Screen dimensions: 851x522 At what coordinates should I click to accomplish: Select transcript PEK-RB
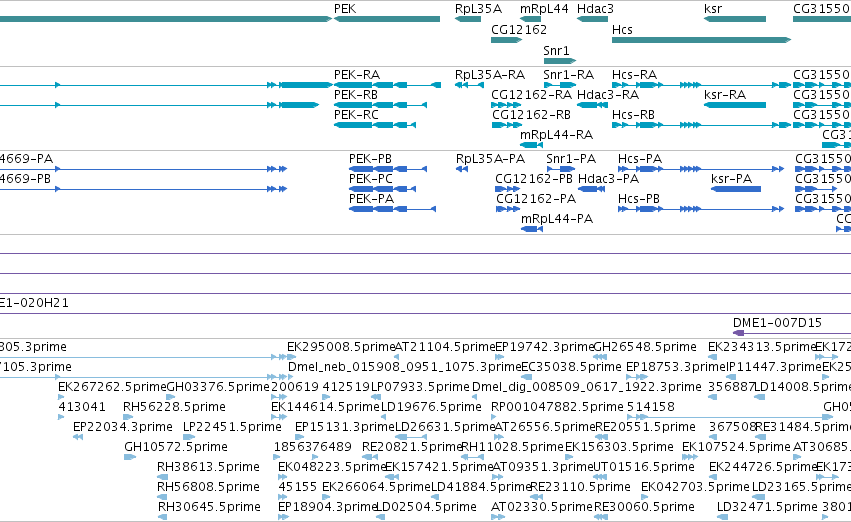(x=380, y=105)
